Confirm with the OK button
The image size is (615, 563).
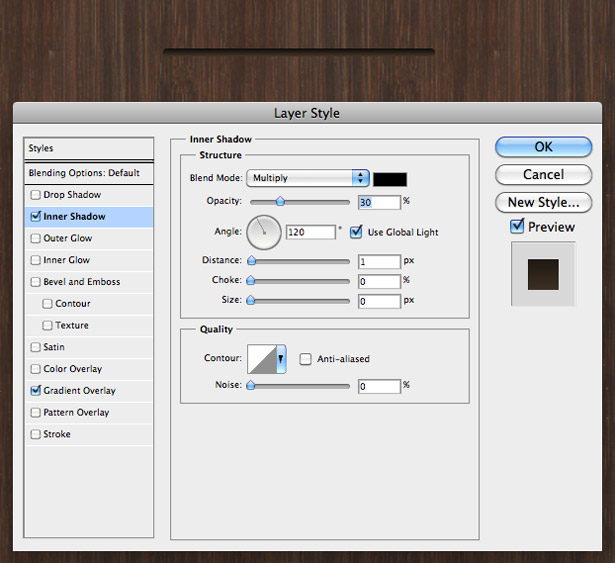pos(543,147)
